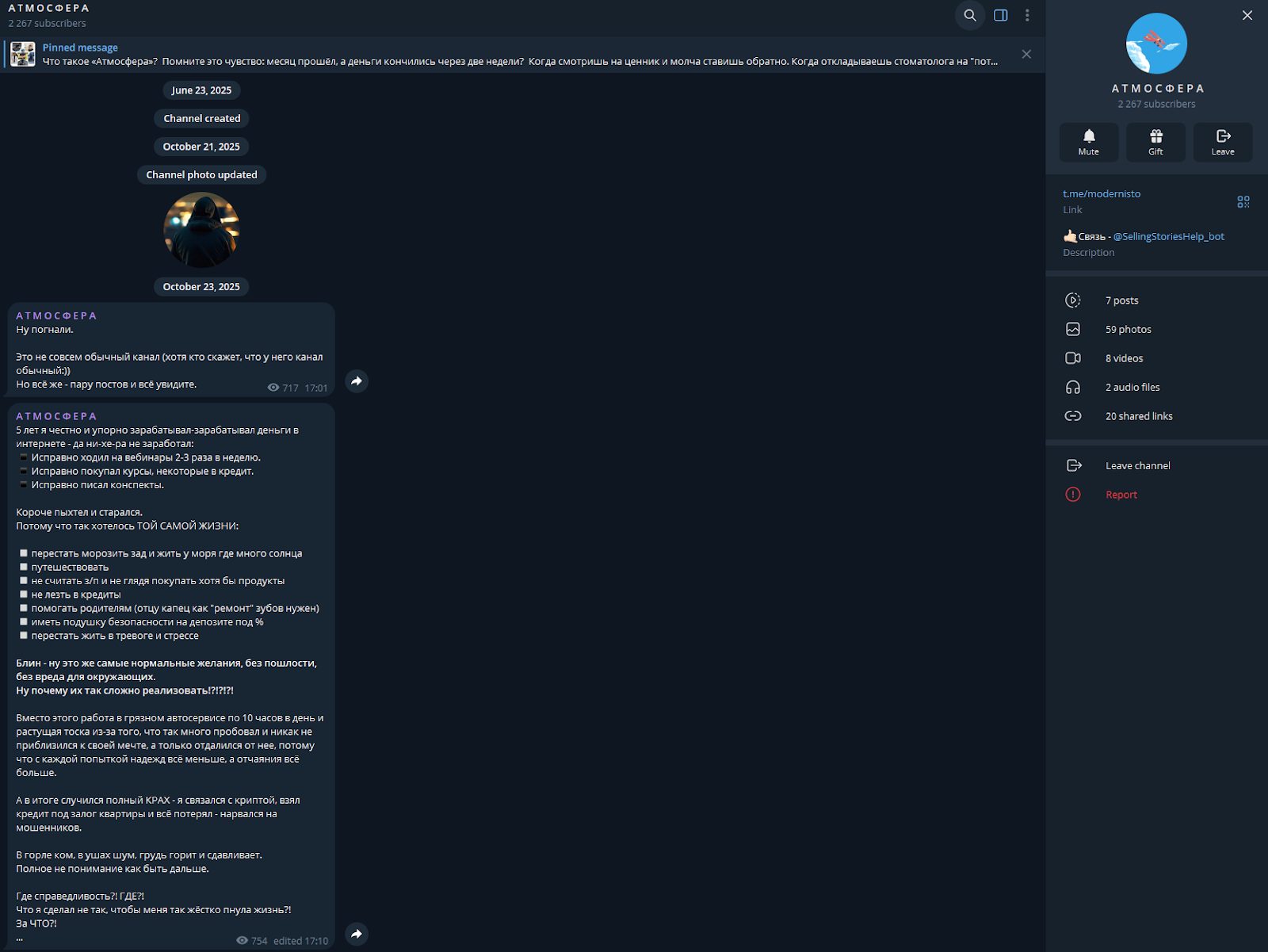Click the 'Channel created' service message
The width and height of the screenshot is (1268, 952).
tap(202, 118)
